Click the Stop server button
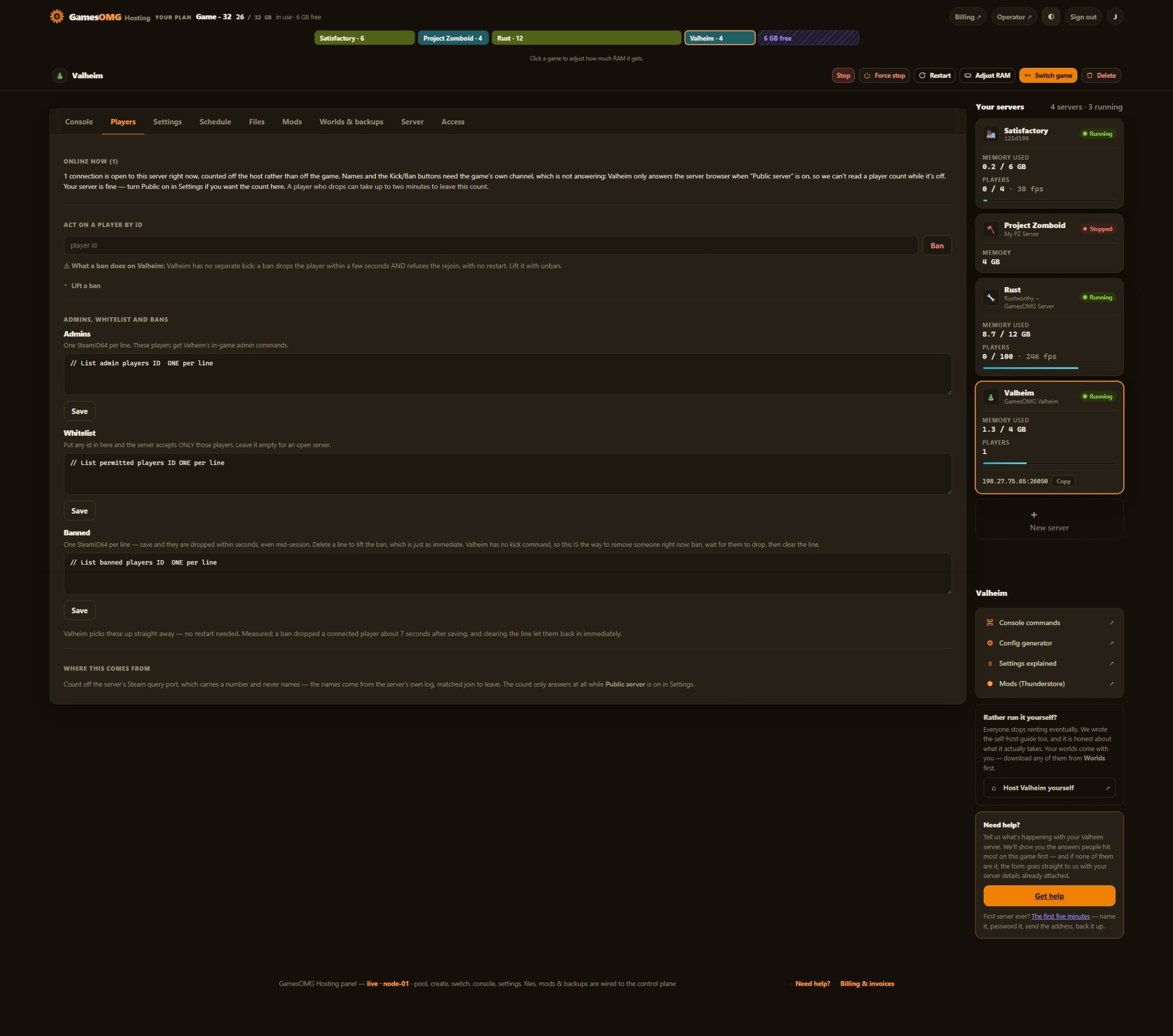This screenshot has height=1036, width=1173. click(x=843, y=76)
